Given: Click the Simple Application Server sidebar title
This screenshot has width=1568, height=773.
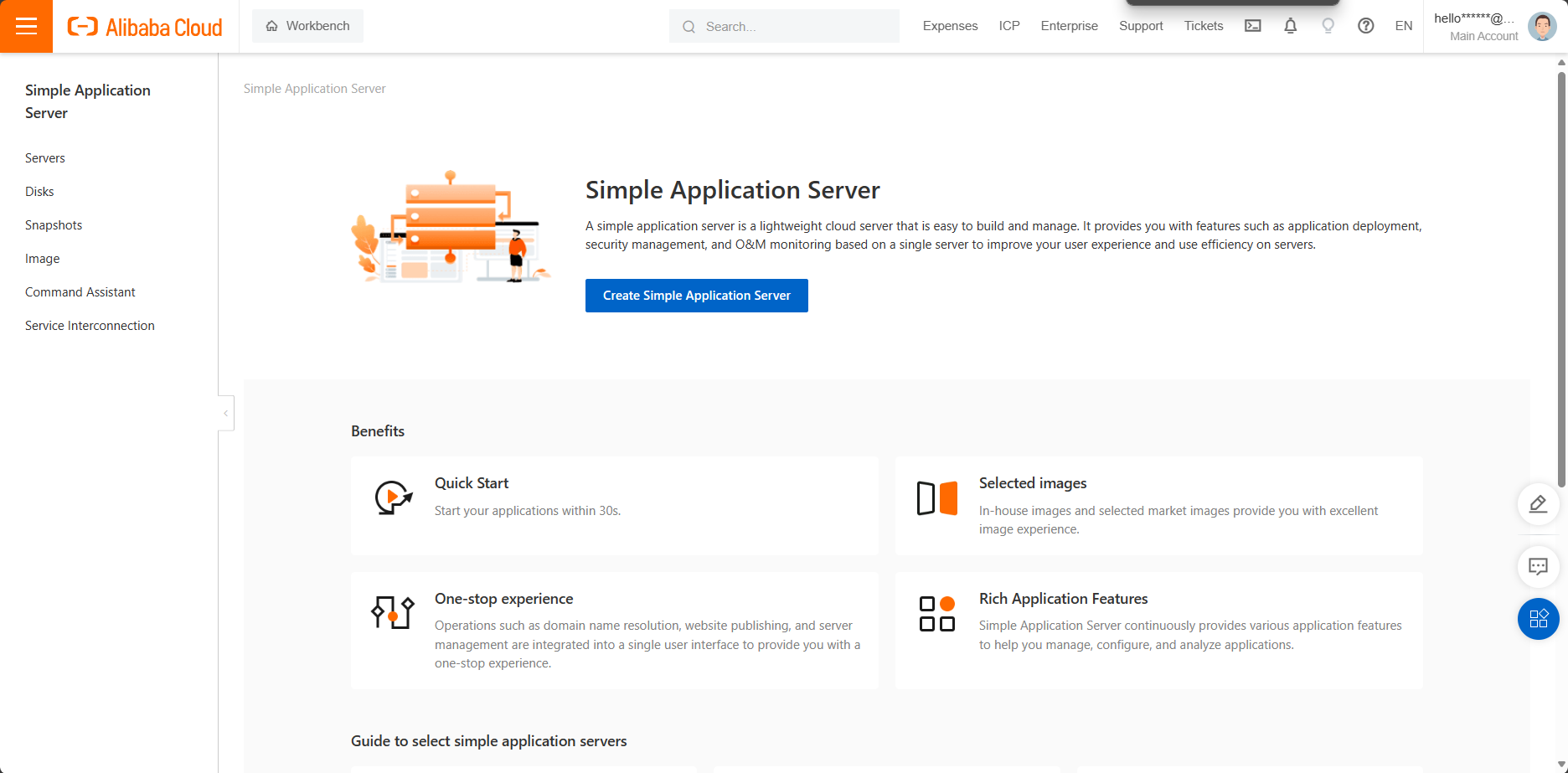Looking at the screenshot, I should coord(88,101).
